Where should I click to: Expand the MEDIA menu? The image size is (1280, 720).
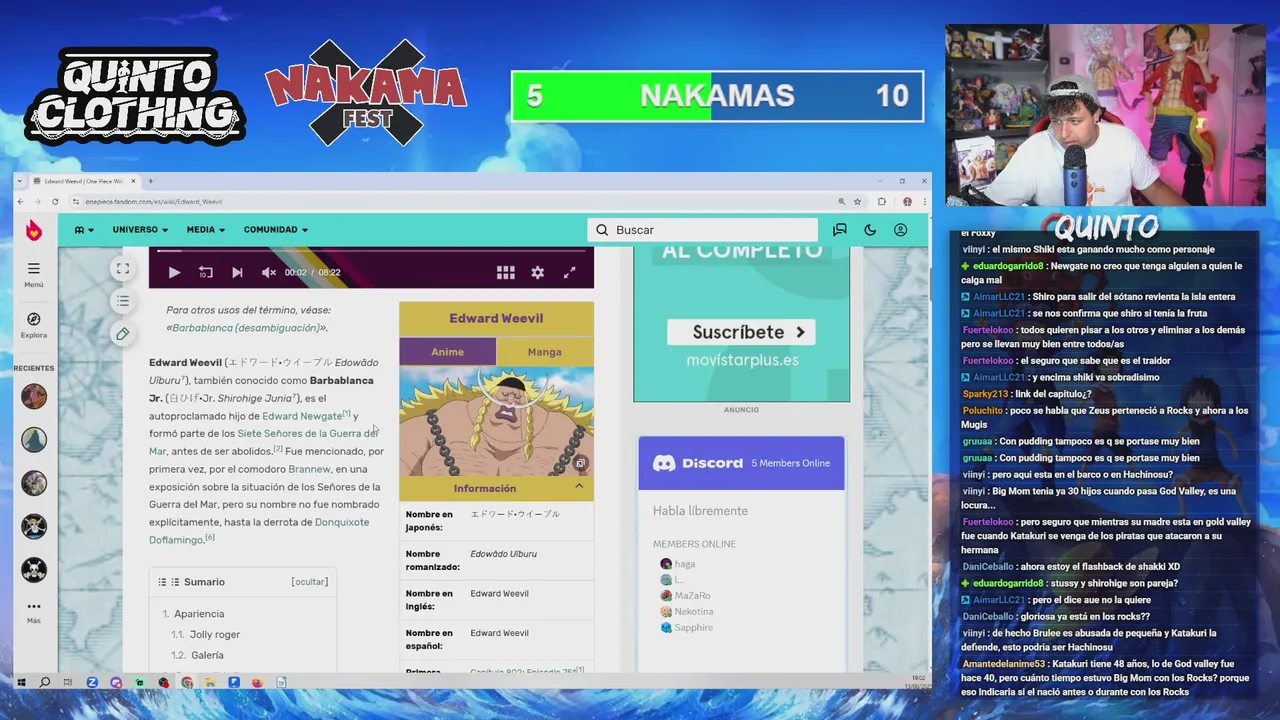click(x=204, y=230)
